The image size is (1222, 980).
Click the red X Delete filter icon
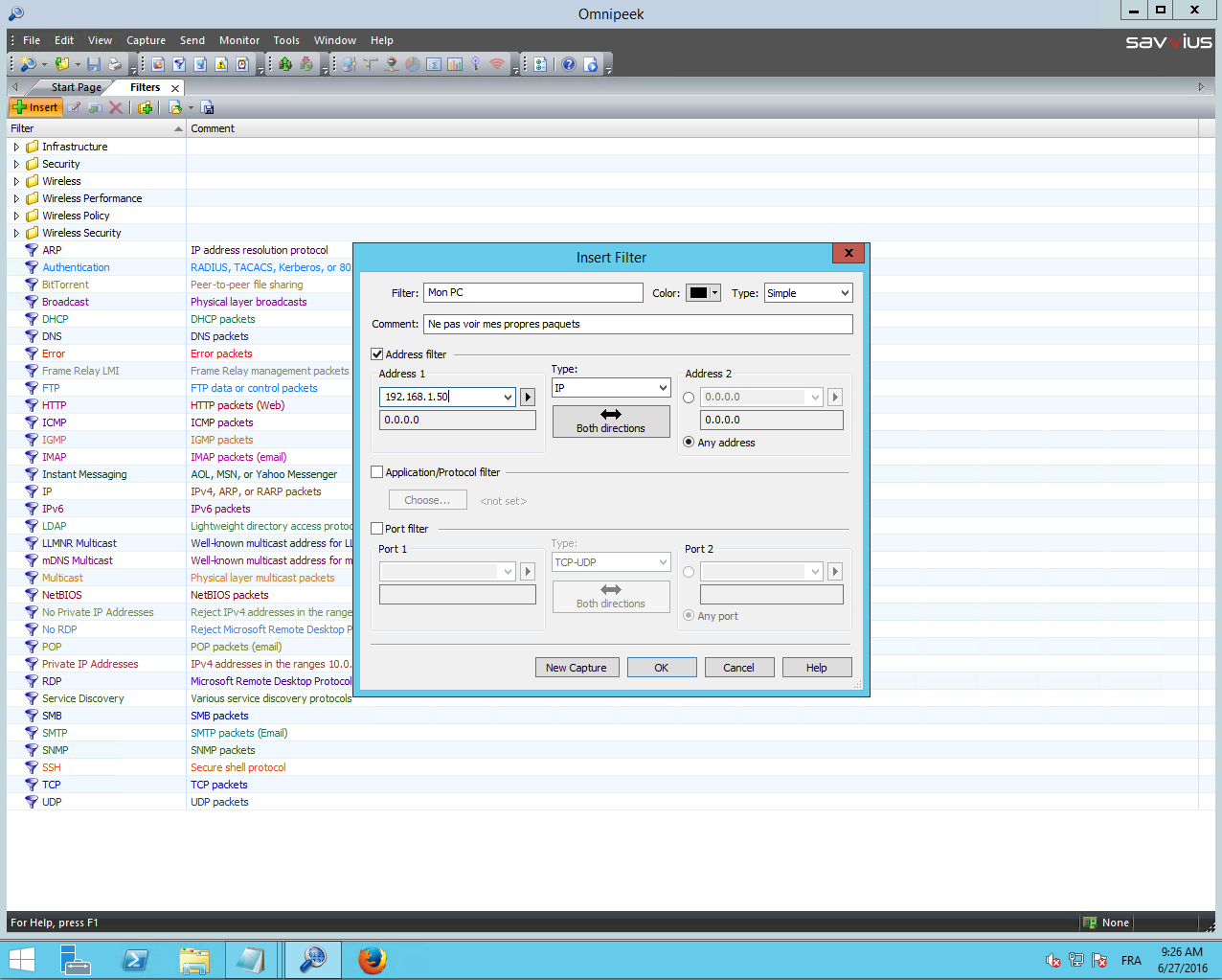tap(116, 107)
